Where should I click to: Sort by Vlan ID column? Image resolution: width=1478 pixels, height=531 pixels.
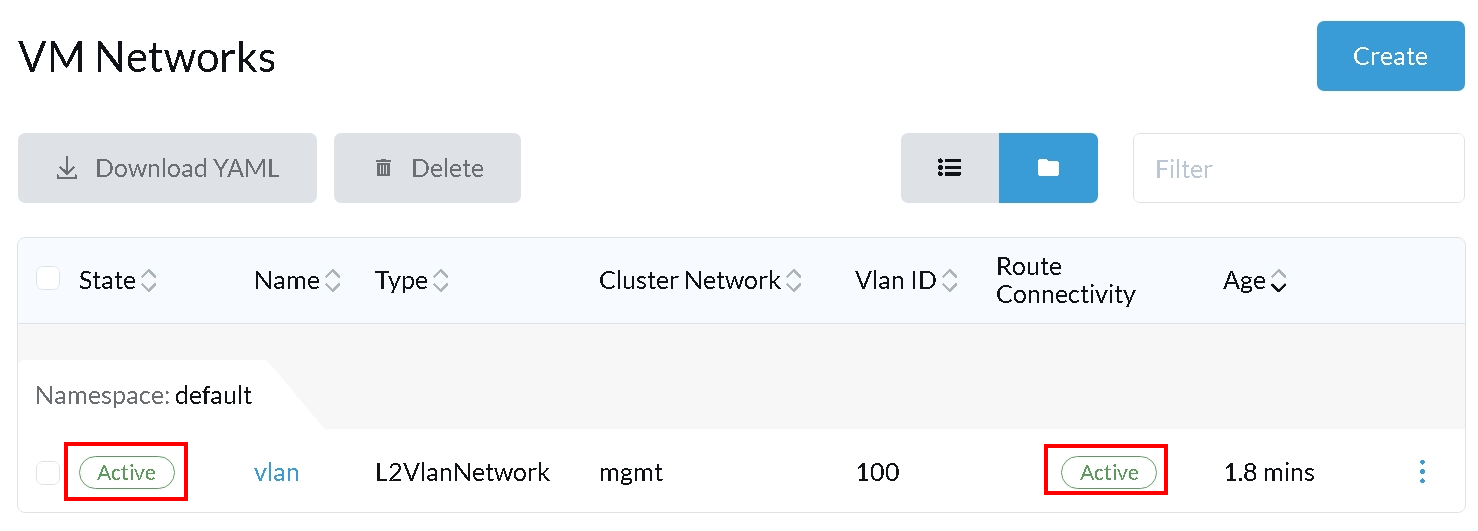coord(907,281)
